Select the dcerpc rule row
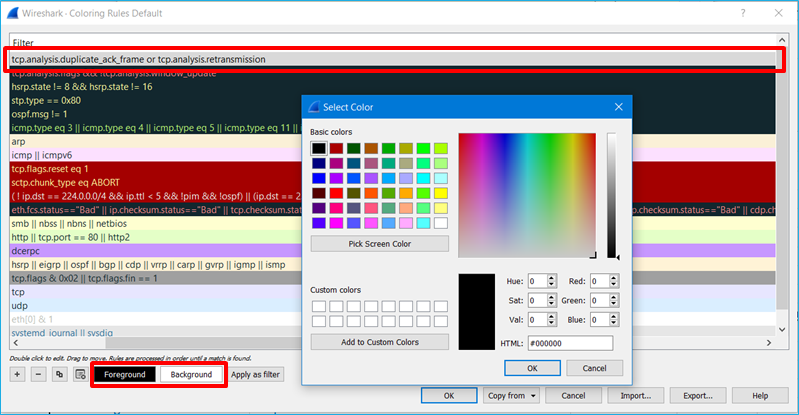 click(155, 251)
